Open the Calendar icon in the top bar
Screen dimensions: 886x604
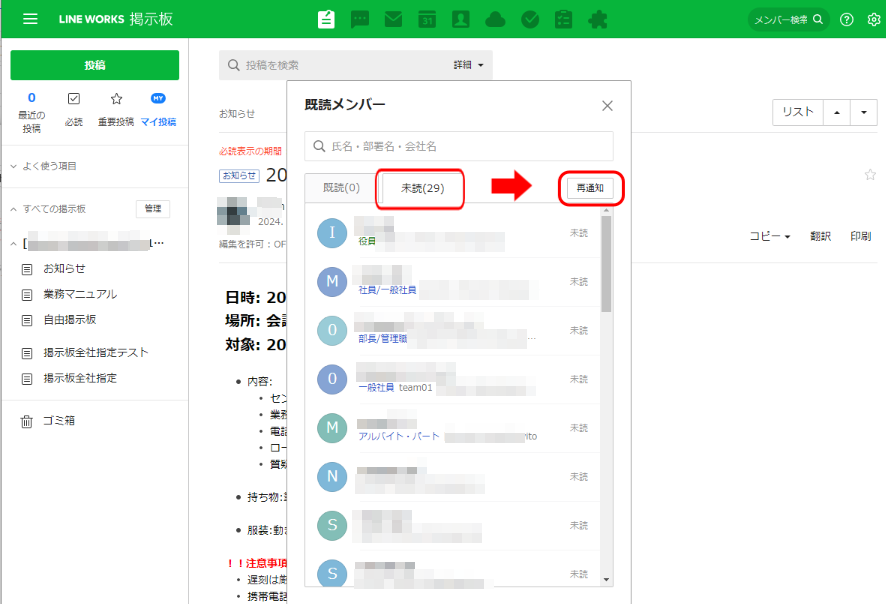tap(427, 19)
